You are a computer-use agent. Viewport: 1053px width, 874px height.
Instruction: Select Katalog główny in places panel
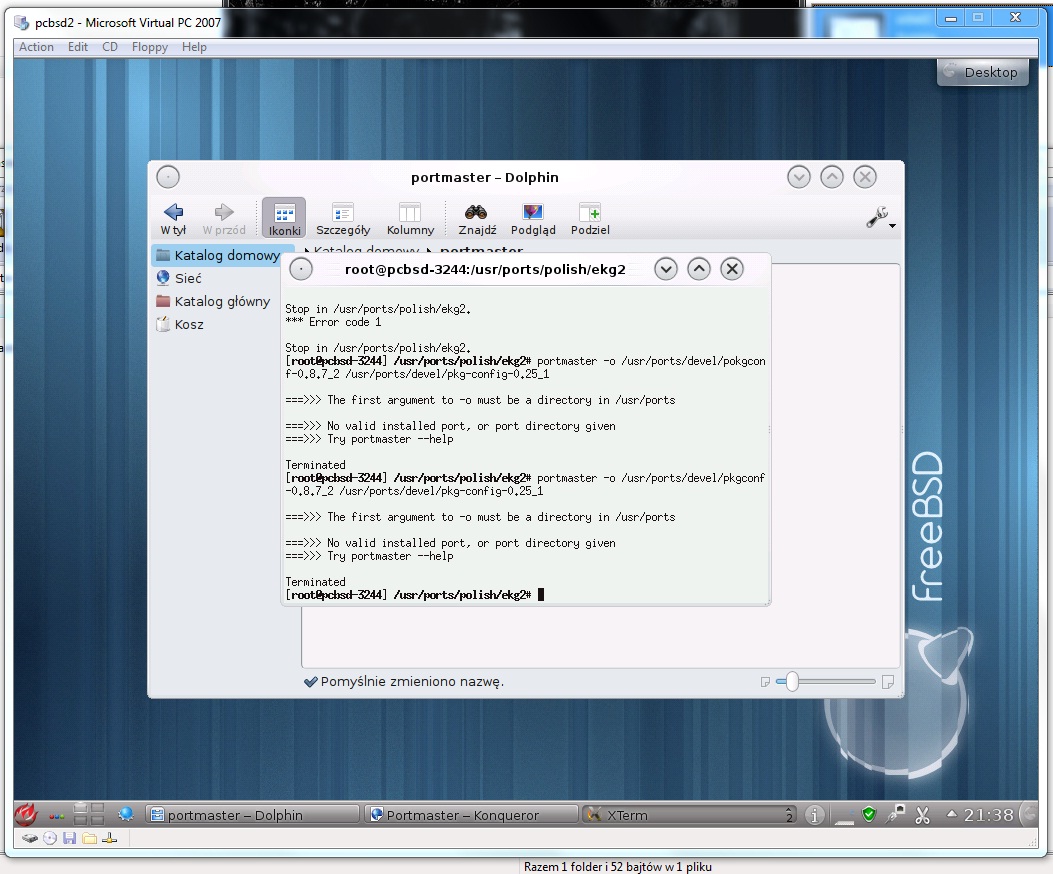tap(213, 301)
